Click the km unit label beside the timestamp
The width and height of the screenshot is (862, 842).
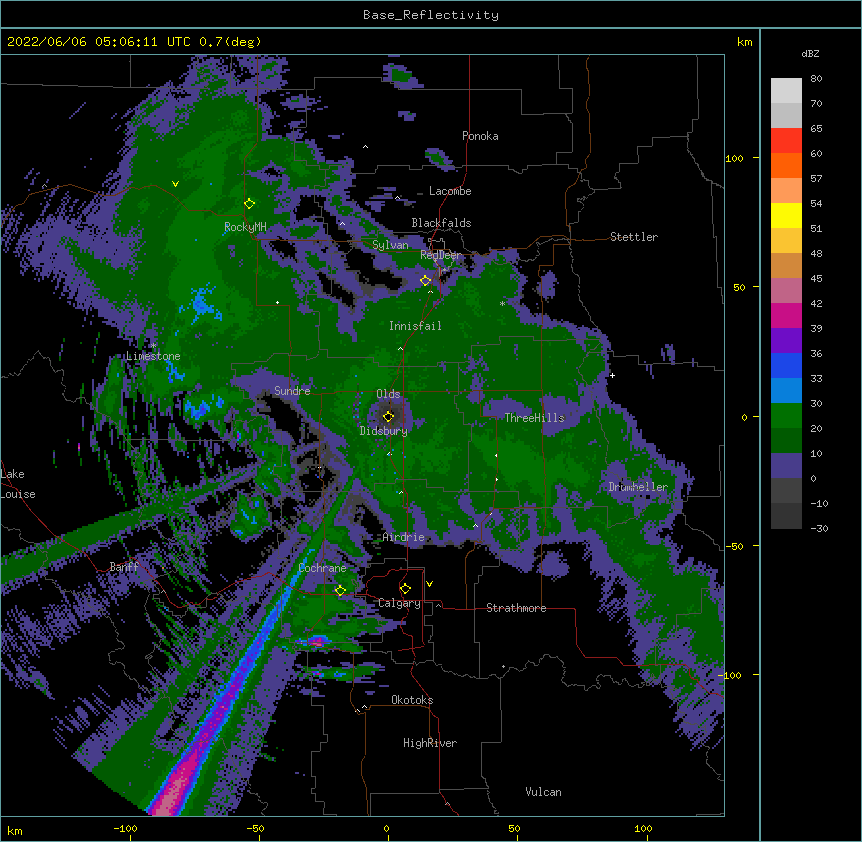coord(744,42)
